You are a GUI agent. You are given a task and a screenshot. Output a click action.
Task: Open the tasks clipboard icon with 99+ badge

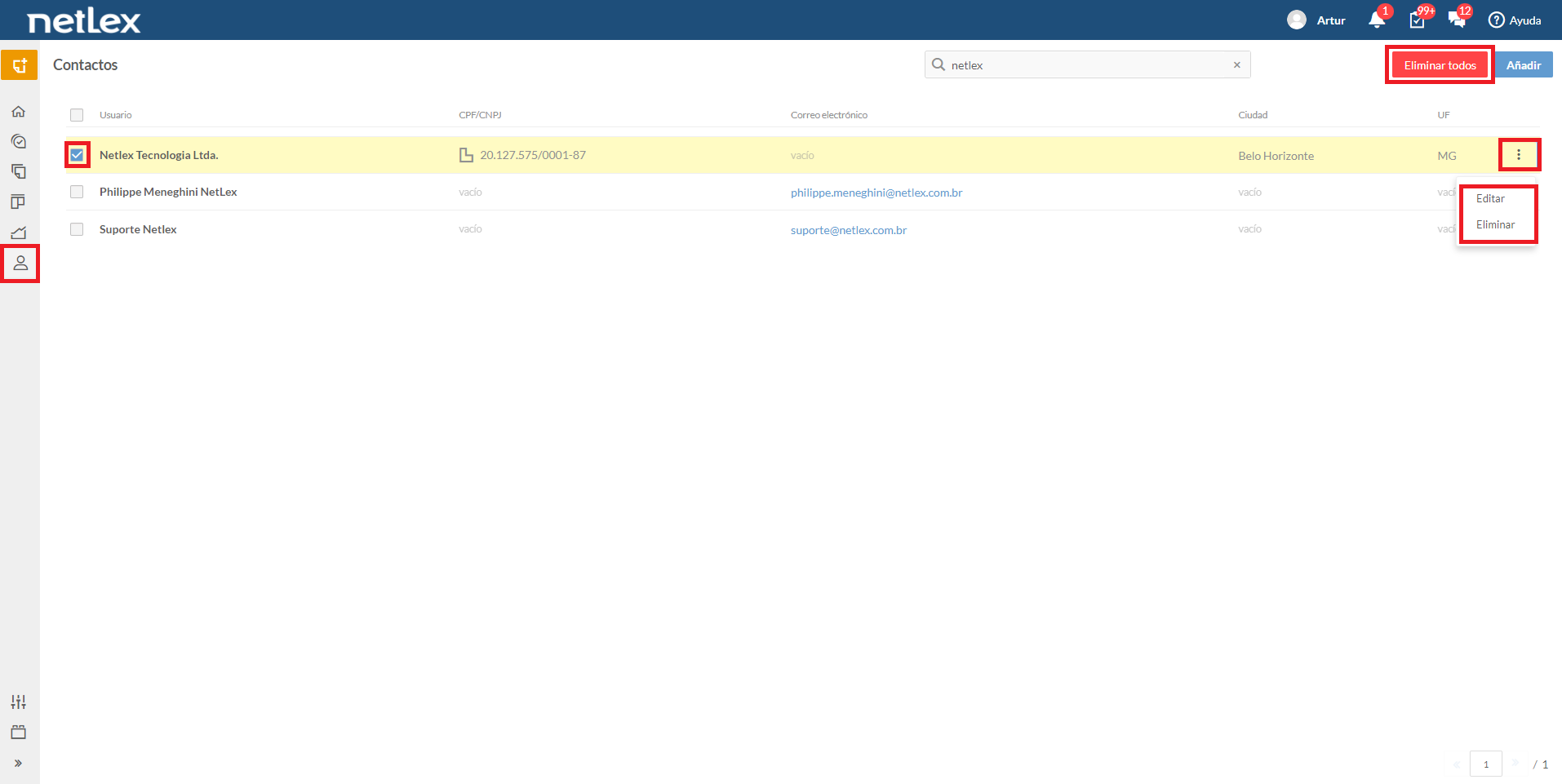tap(1418, 20)
